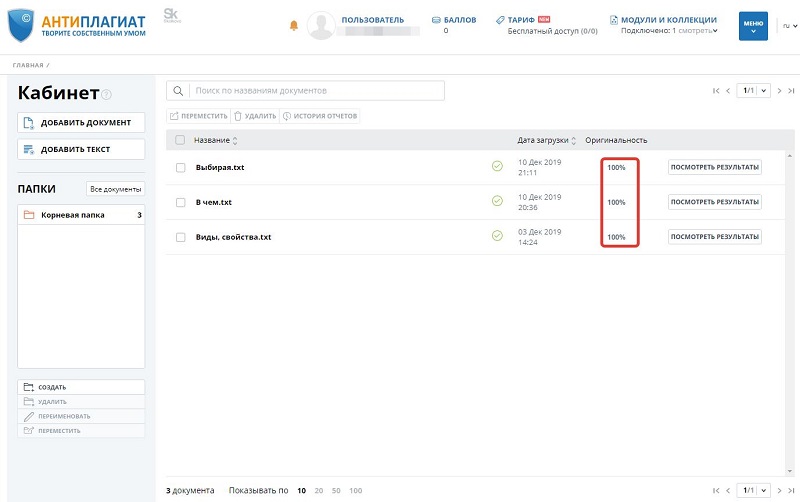Click green check status for В чем.txt

tap(497, 201)
